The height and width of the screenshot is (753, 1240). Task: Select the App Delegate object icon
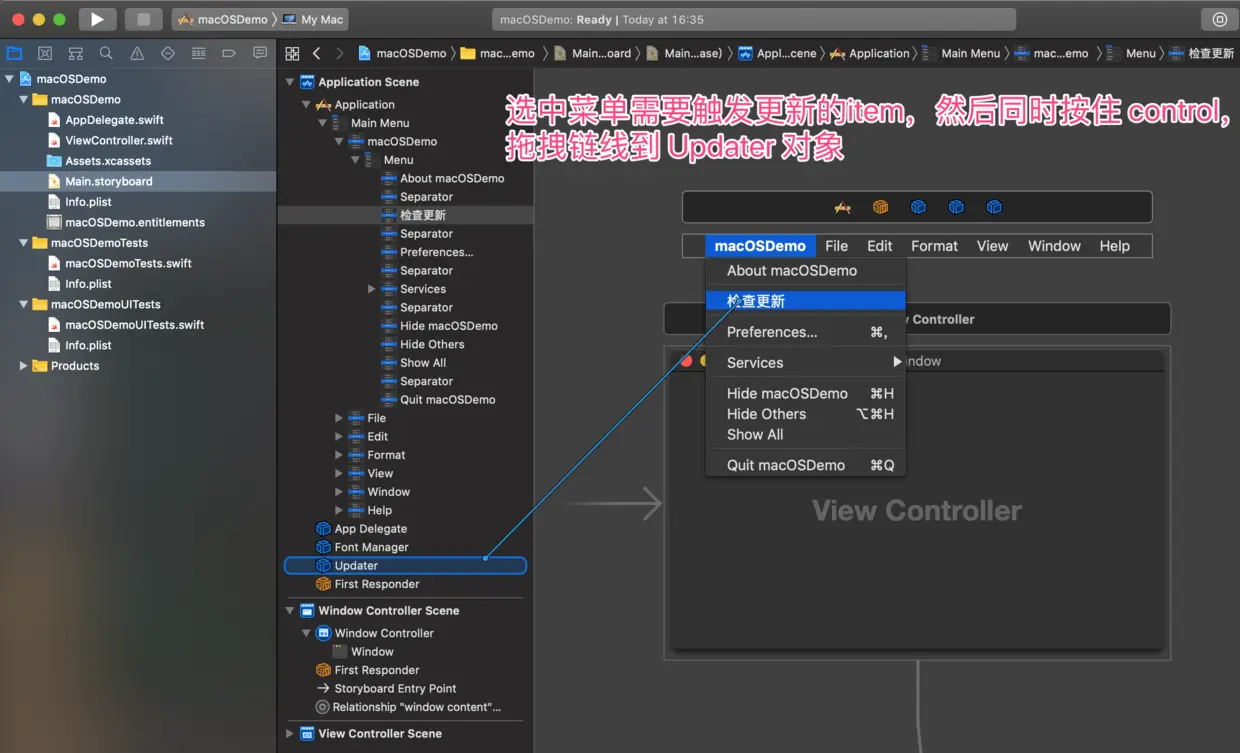point(322,528)
